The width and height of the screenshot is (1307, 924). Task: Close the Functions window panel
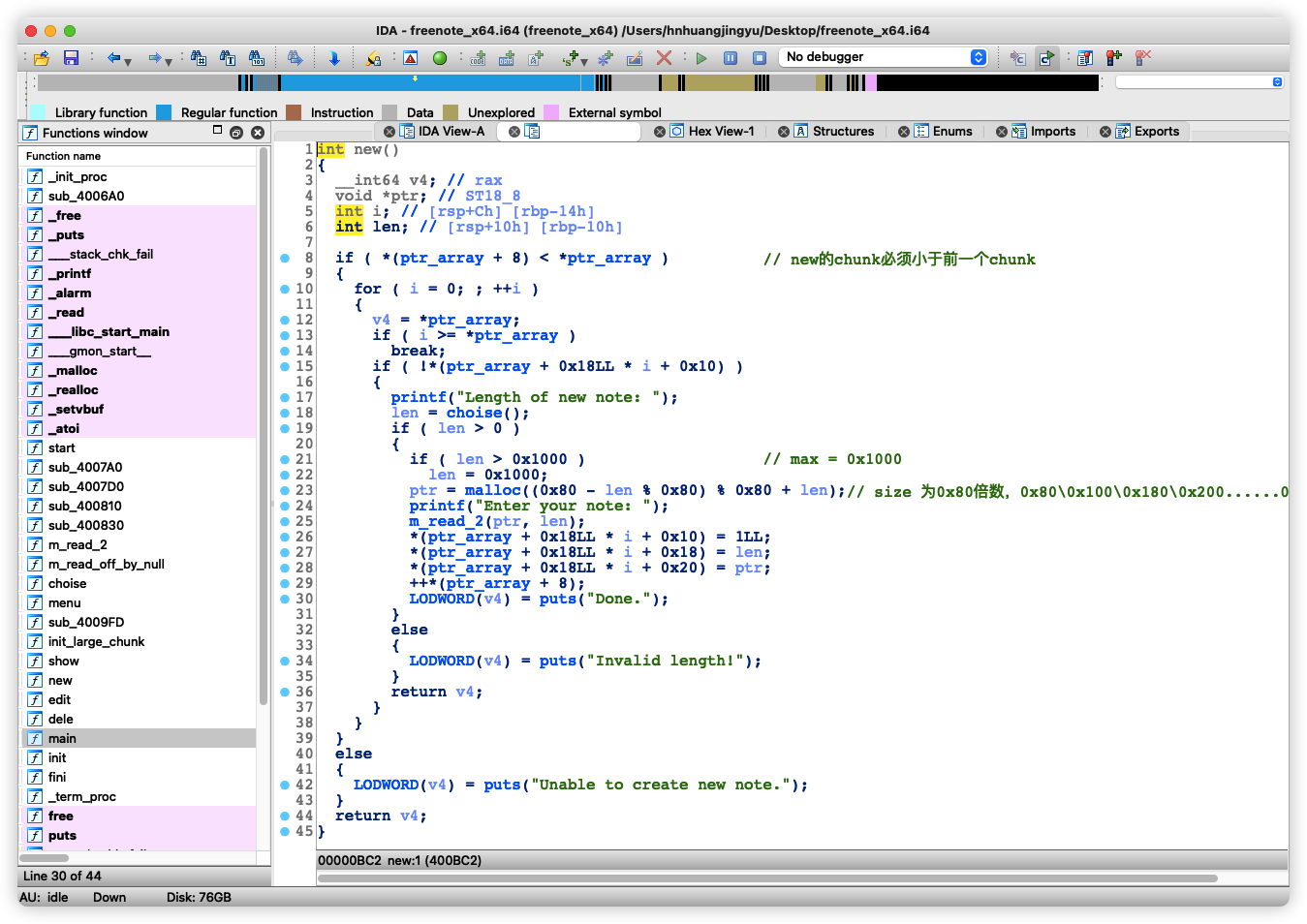[x=258, y=133]
